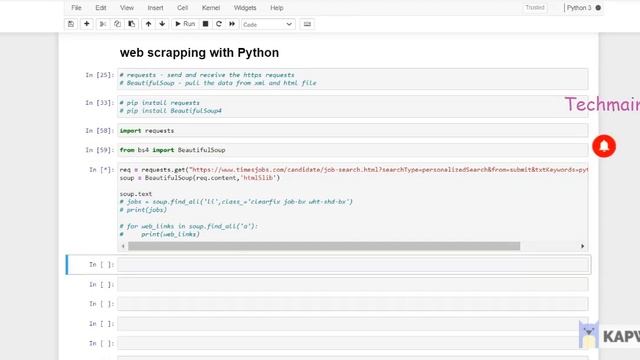The width and height of the screenshot is (640, 360).
Task: Click the Trusted notebook indicator
Action: click(x=535, y=7)
